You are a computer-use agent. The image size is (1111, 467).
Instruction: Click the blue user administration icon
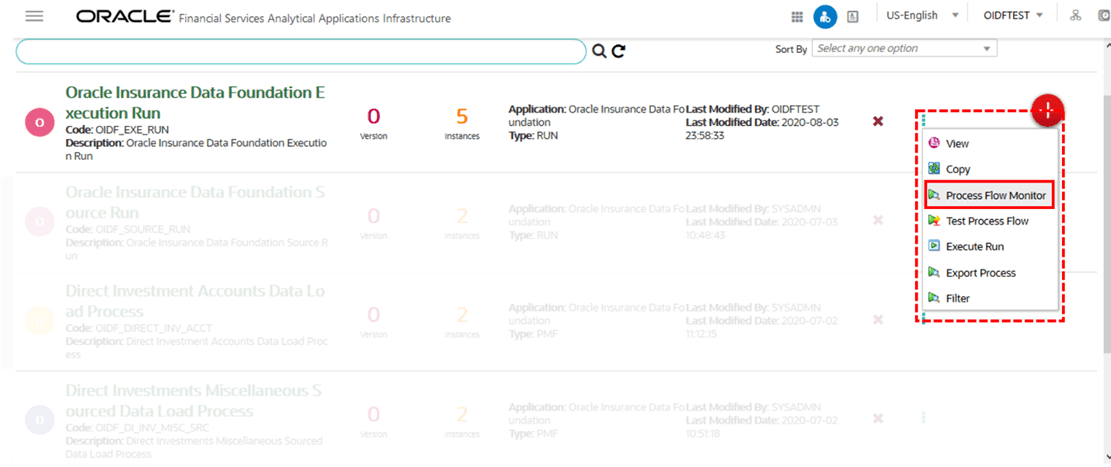click(825, 16)
